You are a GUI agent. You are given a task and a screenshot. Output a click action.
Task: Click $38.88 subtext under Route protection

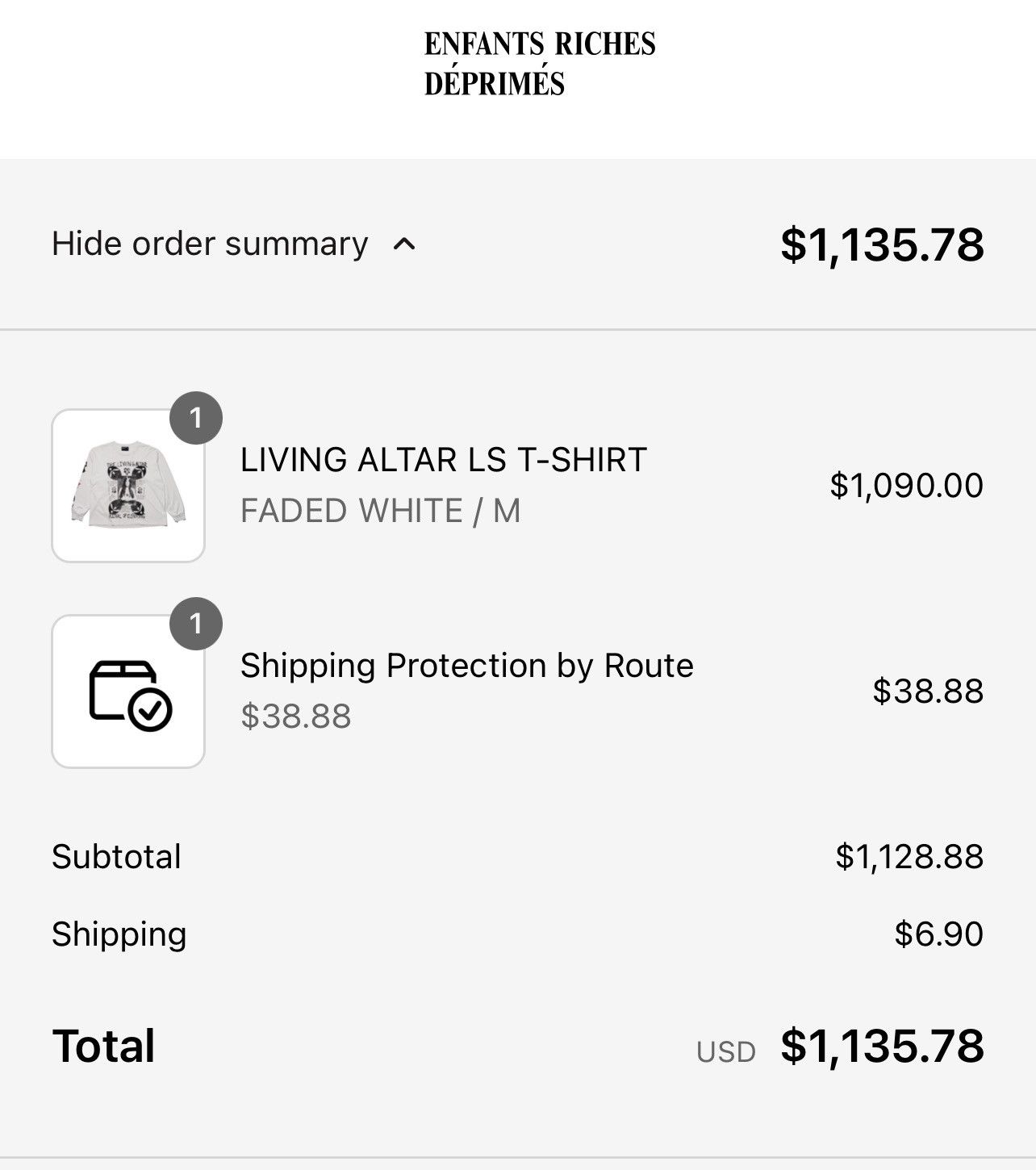(x=296, y=717)
